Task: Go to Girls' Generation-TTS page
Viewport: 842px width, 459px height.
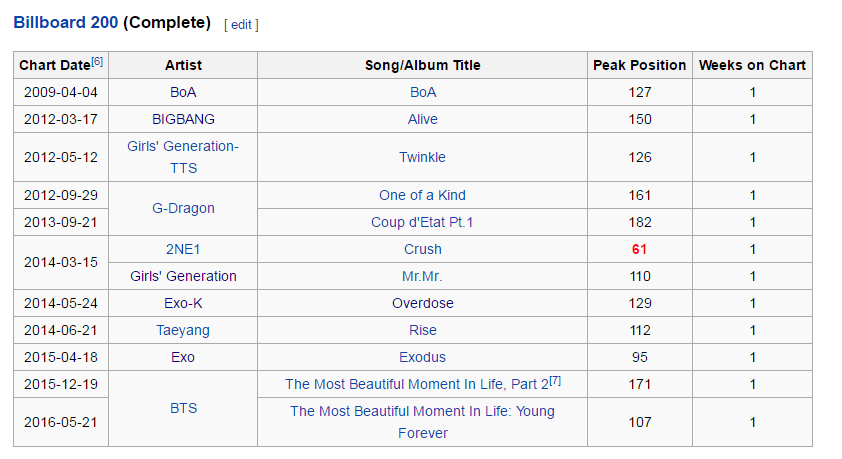Action: pyautogui.click(x=183, y=157)
